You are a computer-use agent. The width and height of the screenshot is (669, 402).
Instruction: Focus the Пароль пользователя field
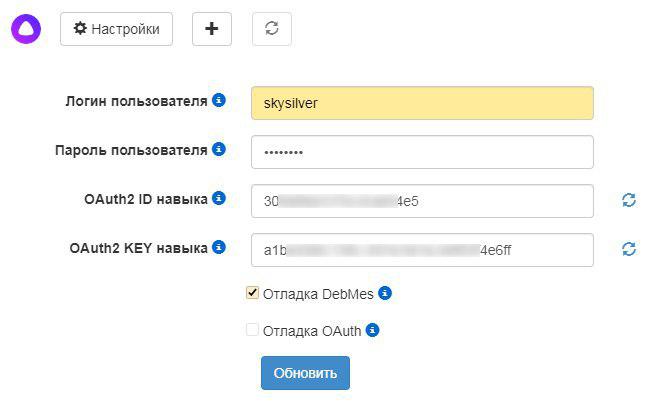(x=422, y=152)
